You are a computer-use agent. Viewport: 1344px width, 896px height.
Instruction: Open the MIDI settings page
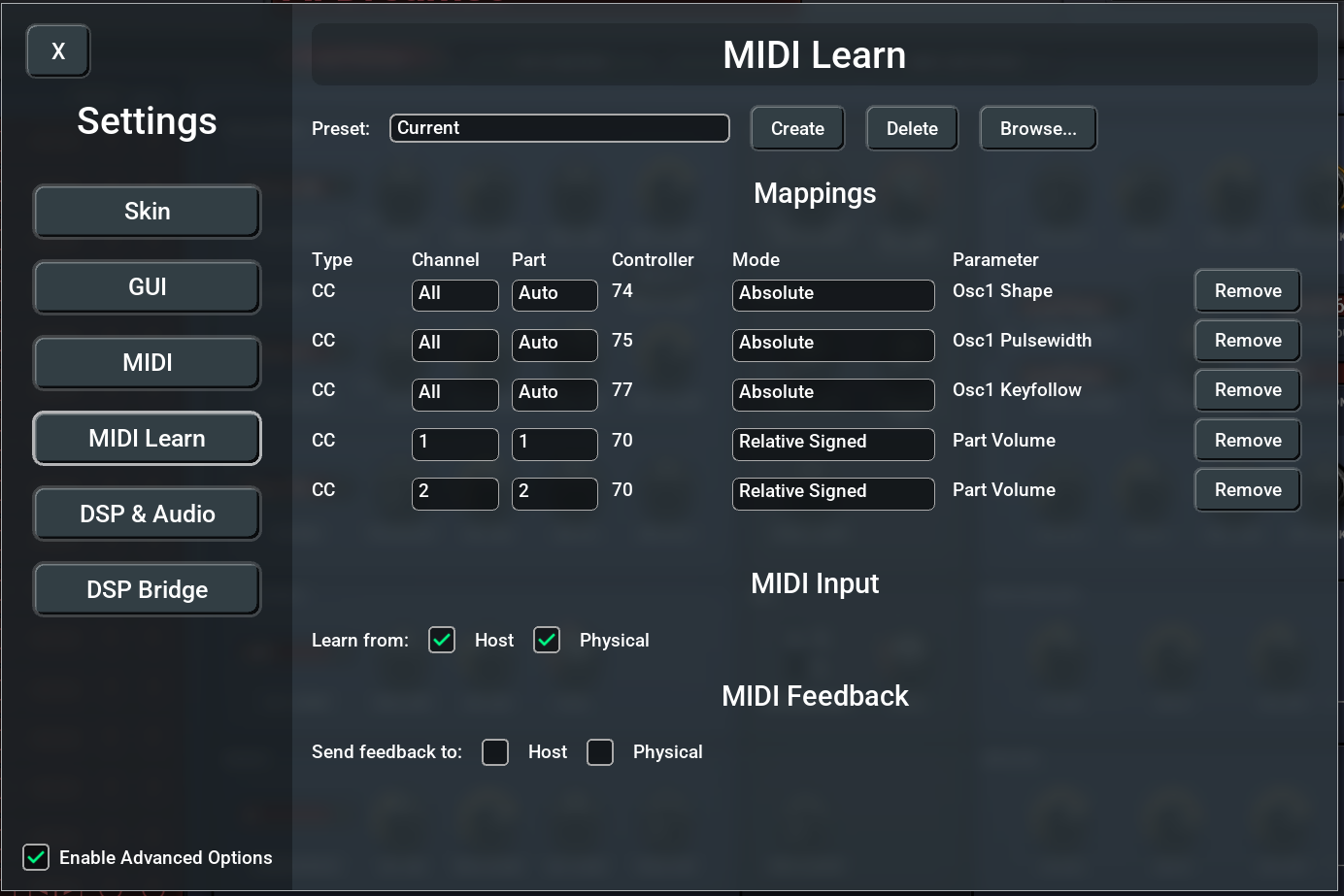(147, 363)
